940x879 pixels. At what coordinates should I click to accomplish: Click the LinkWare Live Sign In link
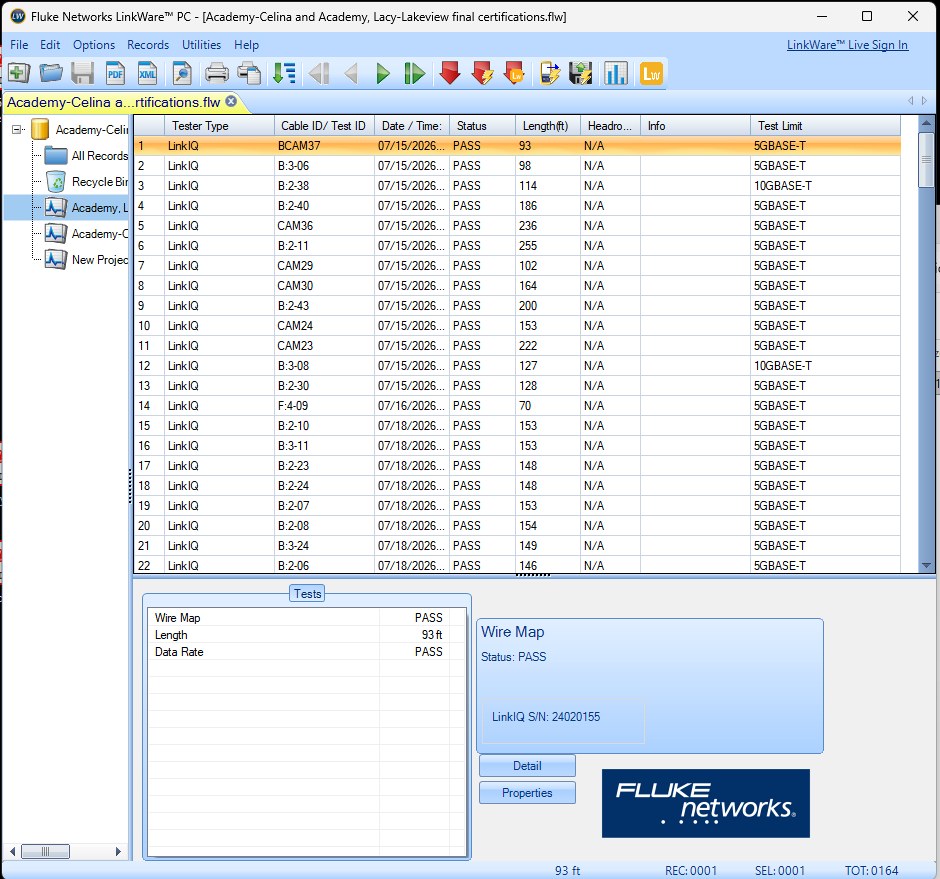point(847,45)
